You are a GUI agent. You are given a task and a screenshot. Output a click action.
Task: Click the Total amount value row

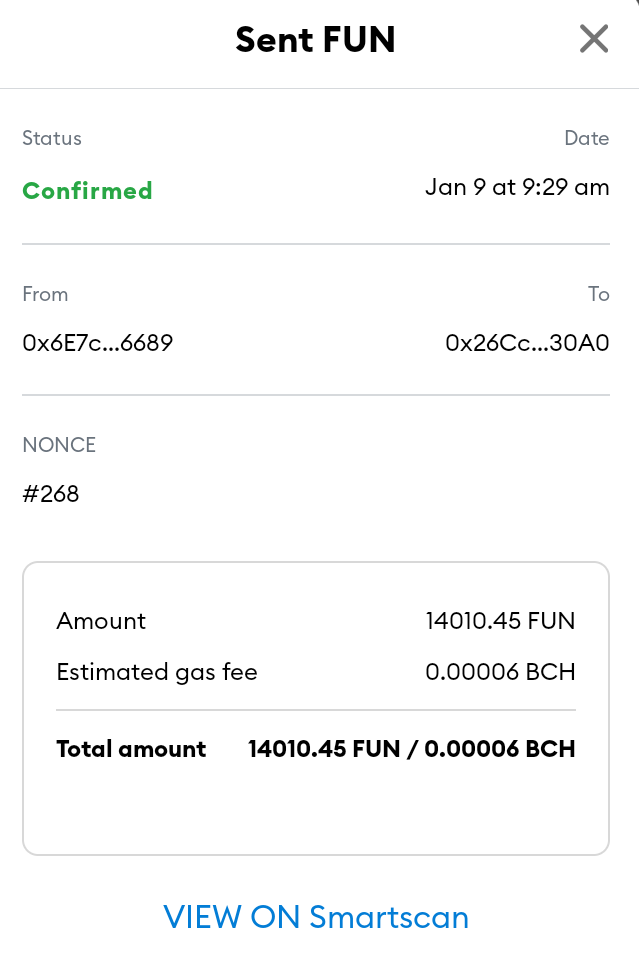316,749
